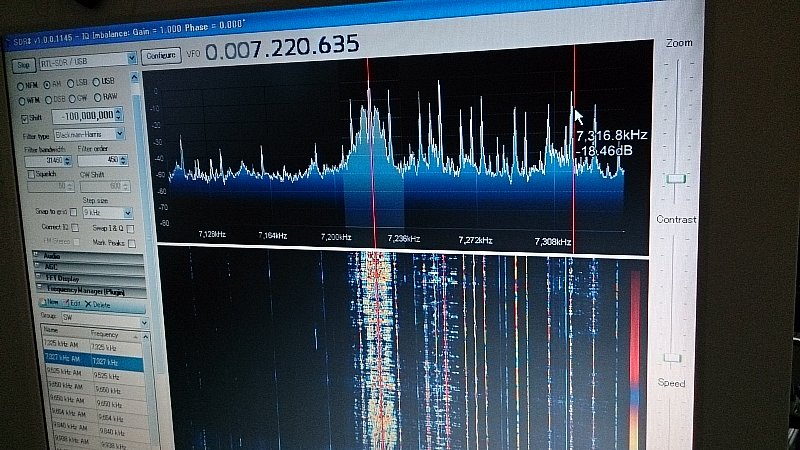Enable the Squelch checkbox
The height and width of the screenshot is (450, 800).
31,174
